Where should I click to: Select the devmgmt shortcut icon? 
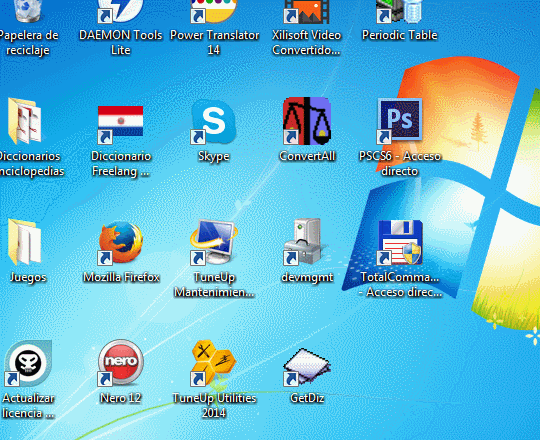pos(305,242)
